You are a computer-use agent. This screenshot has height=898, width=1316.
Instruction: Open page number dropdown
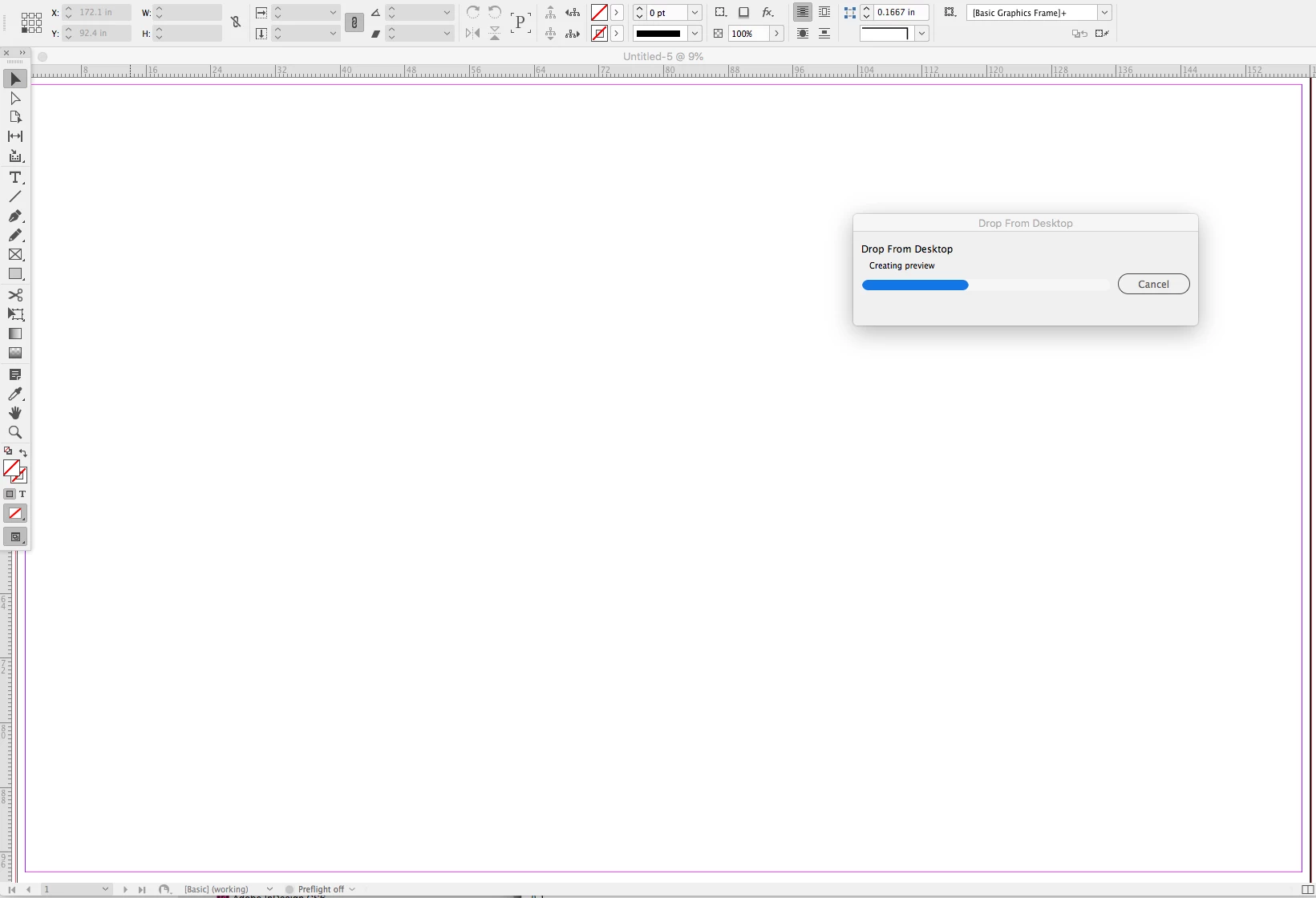point(105,889)
